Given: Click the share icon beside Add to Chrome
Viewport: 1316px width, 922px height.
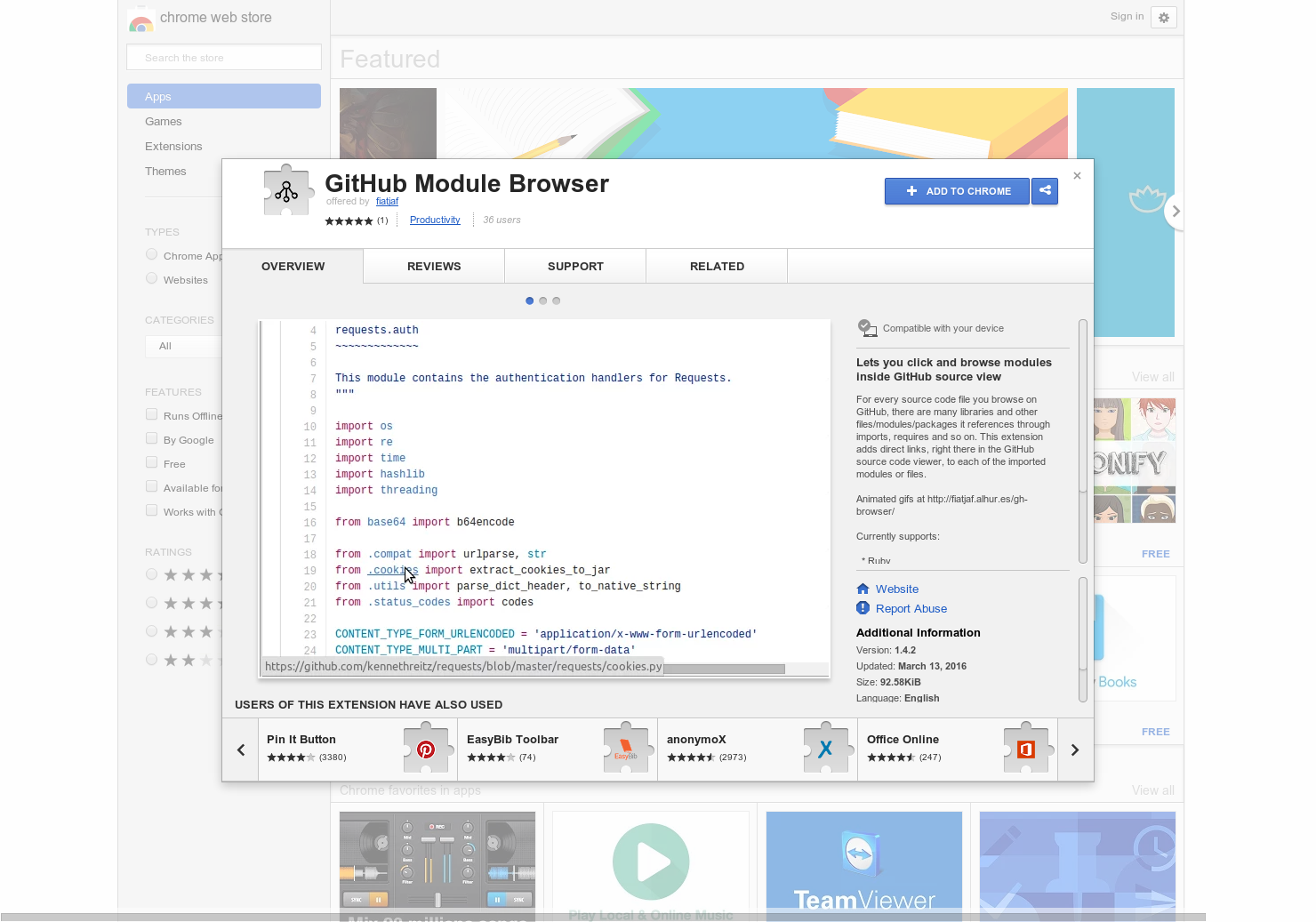Looking at the screenshot, I should (x=1045, y=190).
